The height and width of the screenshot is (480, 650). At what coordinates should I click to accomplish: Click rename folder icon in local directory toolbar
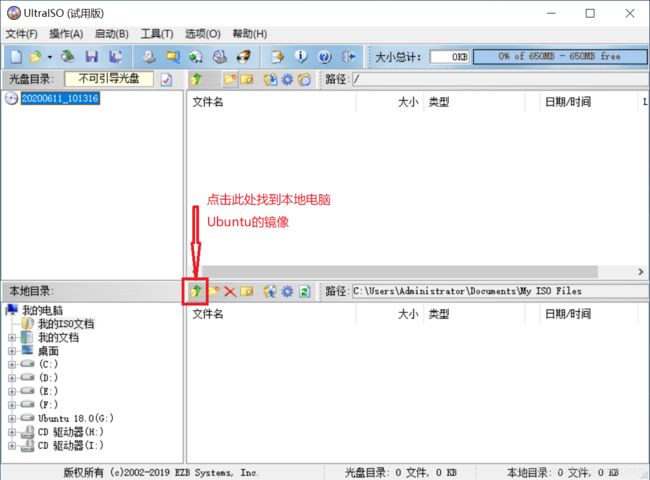point(247,291)
